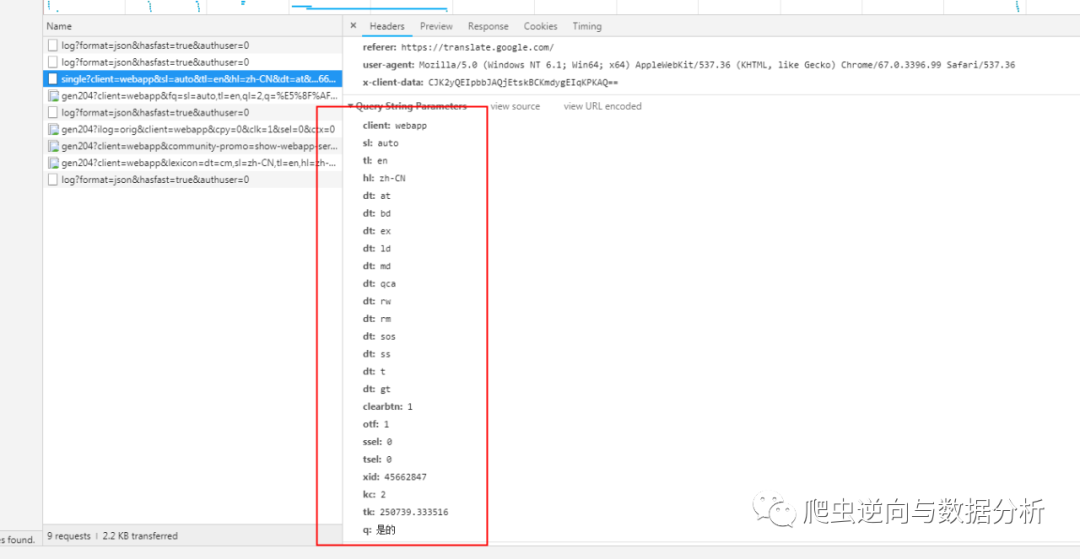Select the gen204?ilog=orig&client=webapp request
The width and height of the screenshot is (1080, 559).
point(193,129)
